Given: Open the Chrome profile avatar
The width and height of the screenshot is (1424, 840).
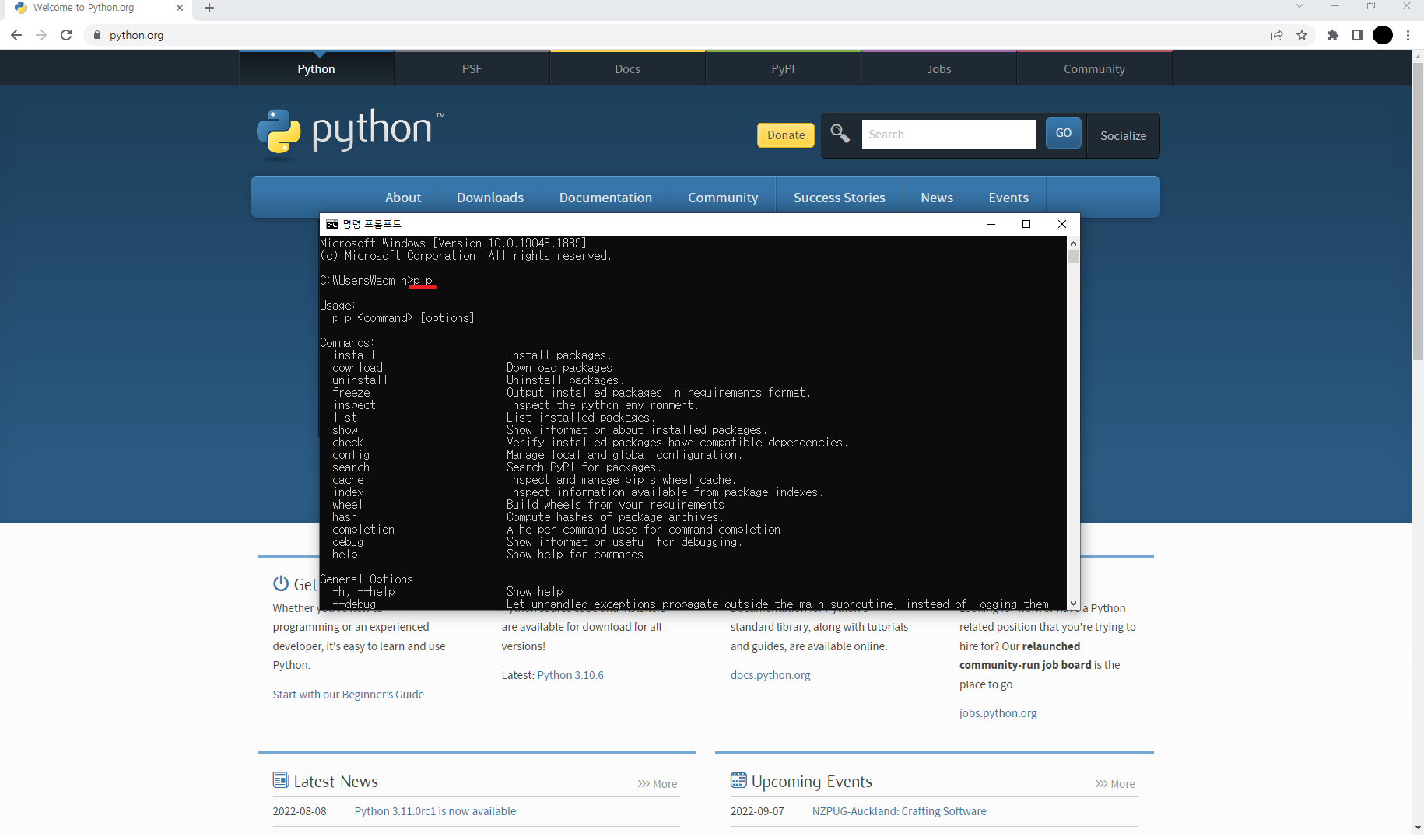Looking at the screenshot, I should click(1383, 35).
